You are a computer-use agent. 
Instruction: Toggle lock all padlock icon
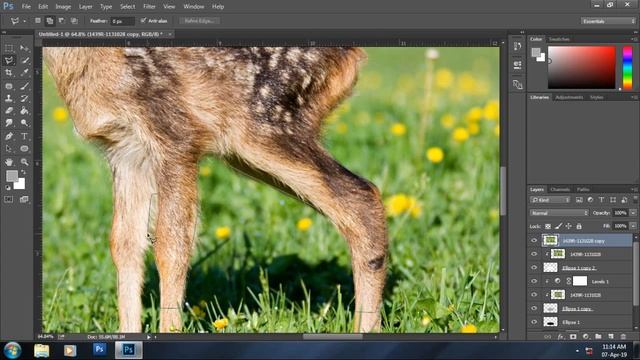(x=579, y=226)
